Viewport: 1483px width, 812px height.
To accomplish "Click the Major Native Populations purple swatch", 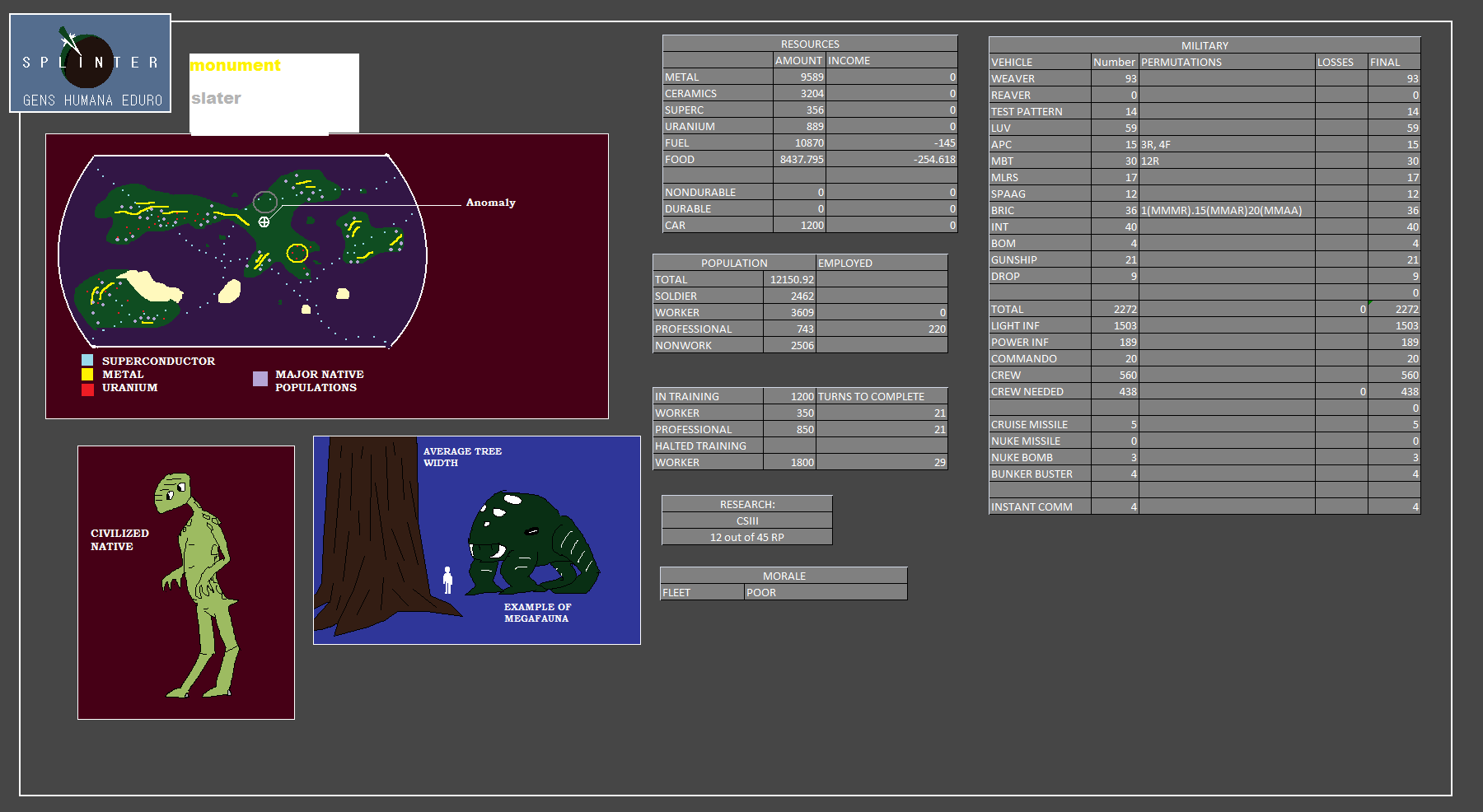I will point(260,379).
